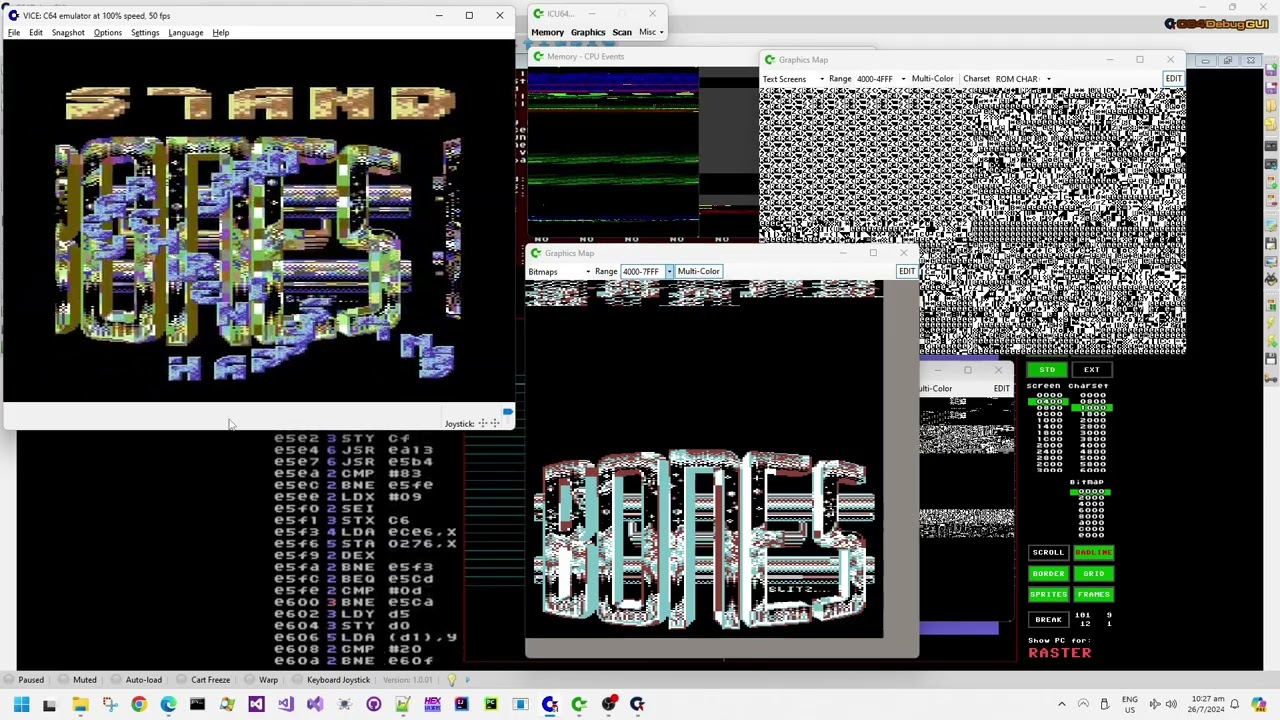The height and width of the screenshot is (720, 1280).
Task: Open the Snapshot menu in VICE
Action: tap(68, 33)
